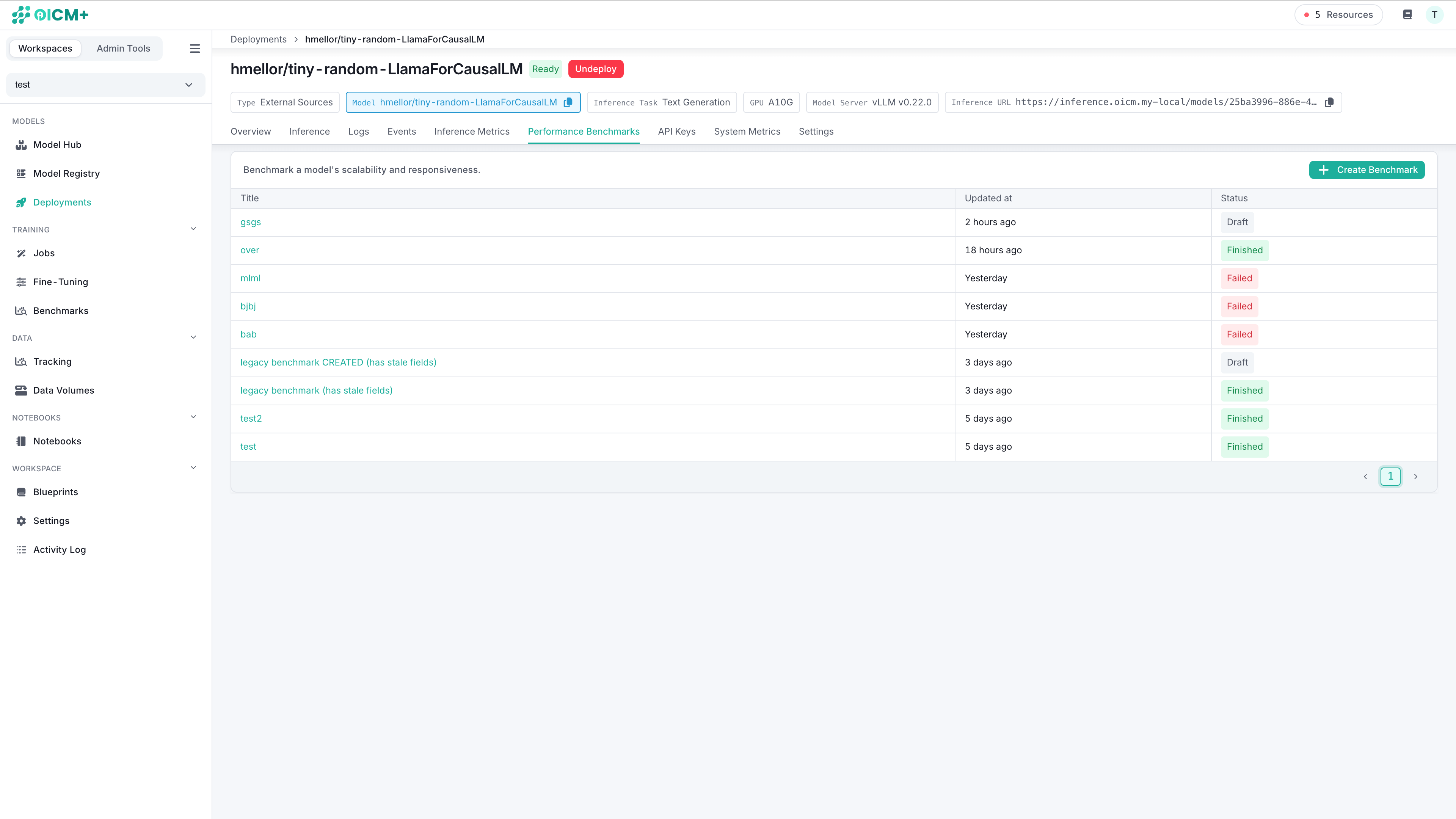Click the workspace Settings gear icon

click(21, 521)
